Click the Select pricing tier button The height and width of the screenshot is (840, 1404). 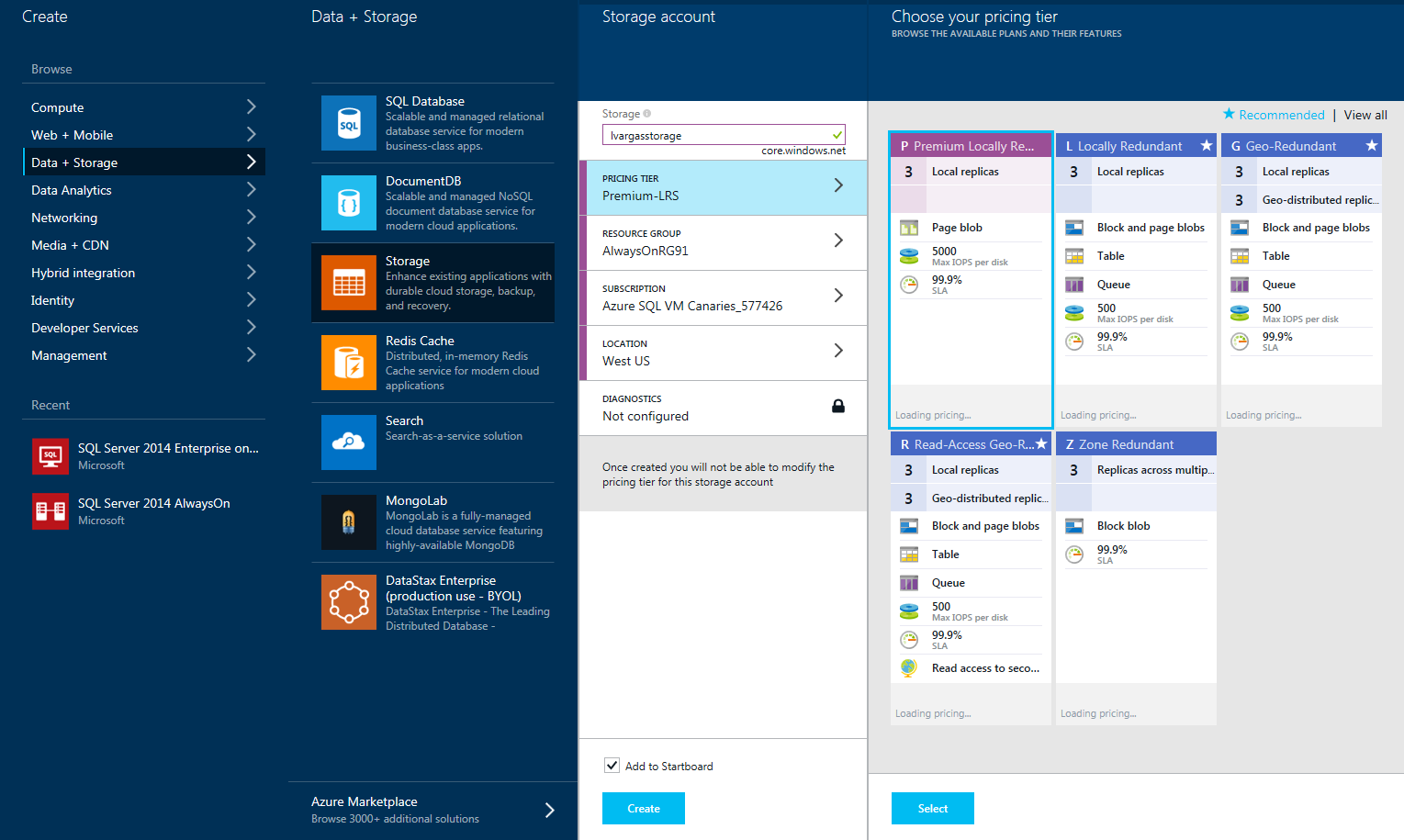[932, 809]
